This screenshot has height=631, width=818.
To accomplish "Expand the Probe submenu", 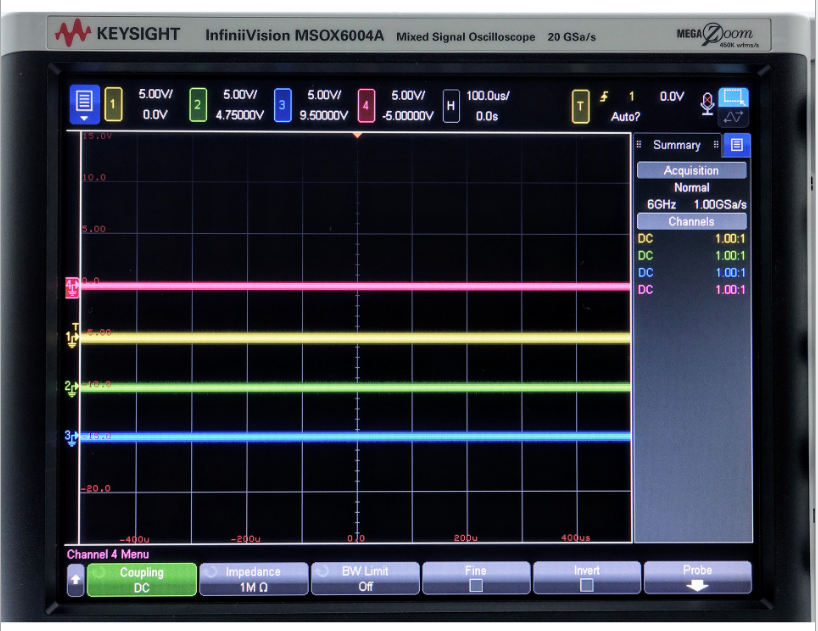I will [x=697, y=578].
